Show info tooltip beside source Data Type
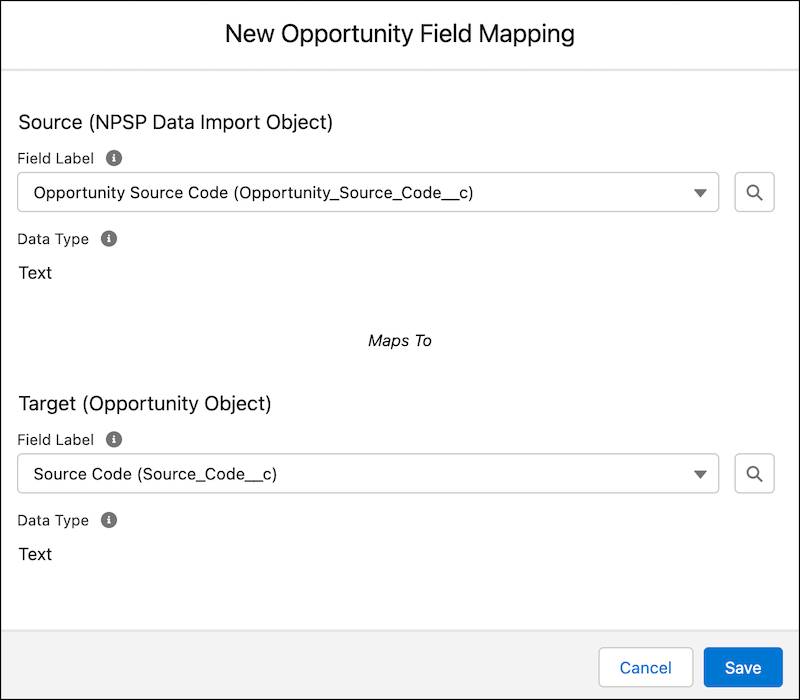Viewport: 800px width, 700px height. tap(109, 239)
